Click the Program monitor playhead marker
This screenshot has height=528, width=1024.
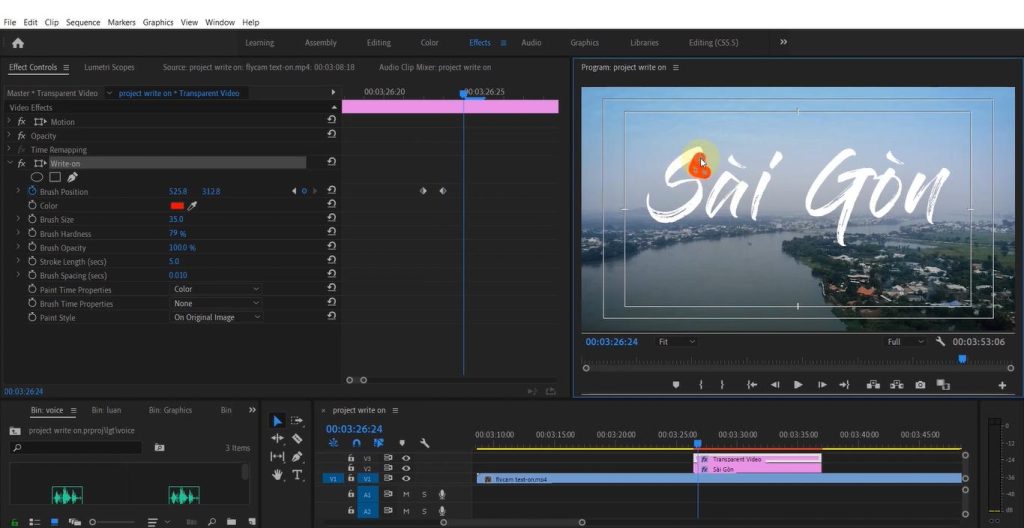pos(962,359)
